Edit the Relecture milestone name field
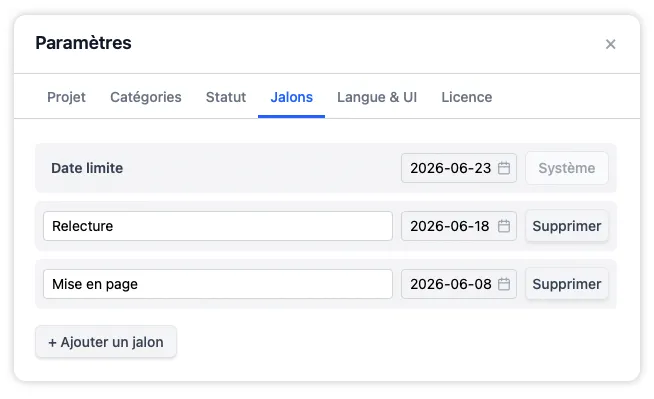The image size is (654, 399). [x=218, y=226]
